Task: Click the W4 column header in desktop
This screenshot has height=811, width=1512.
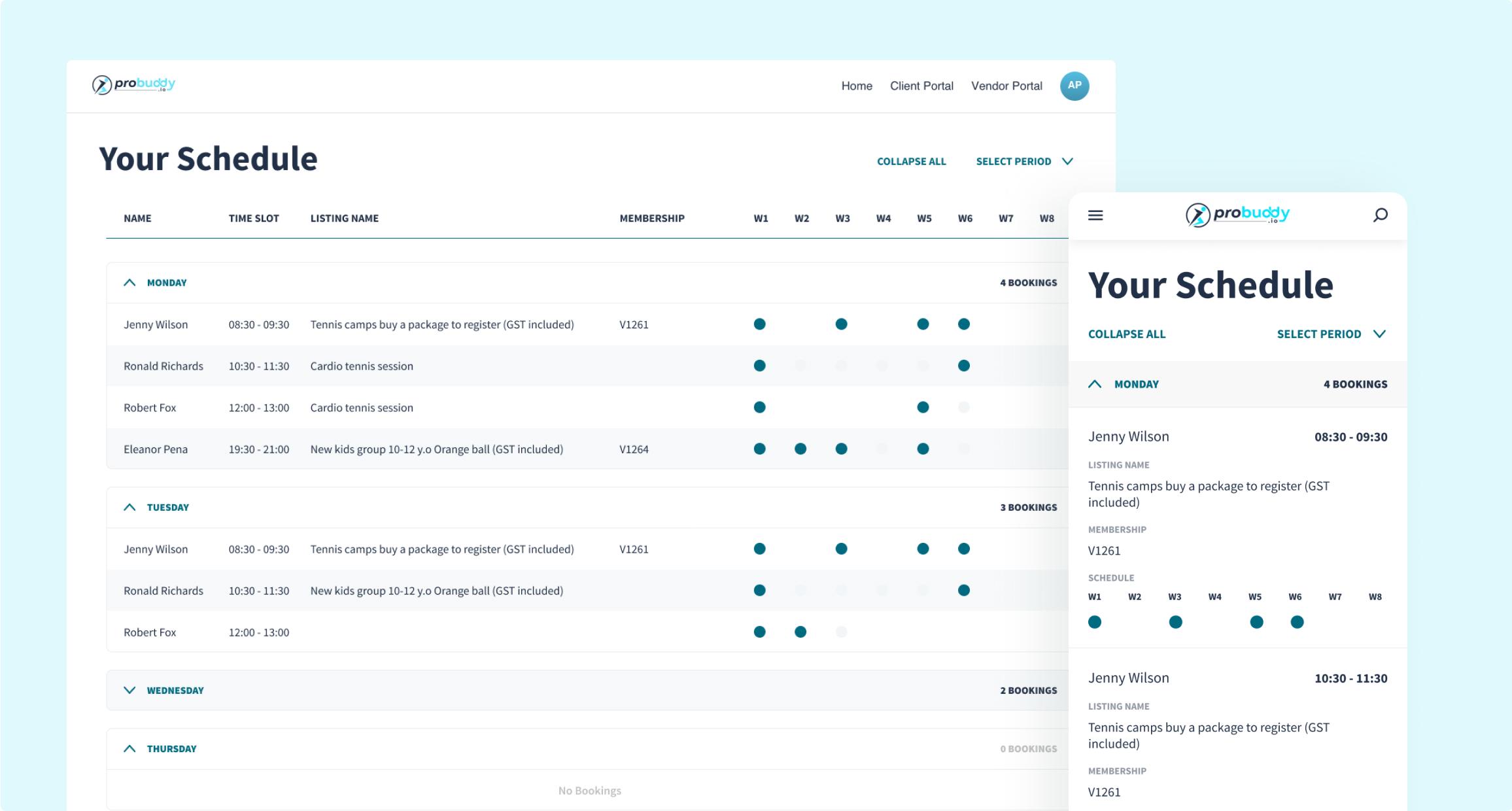Action: (884, 218)
